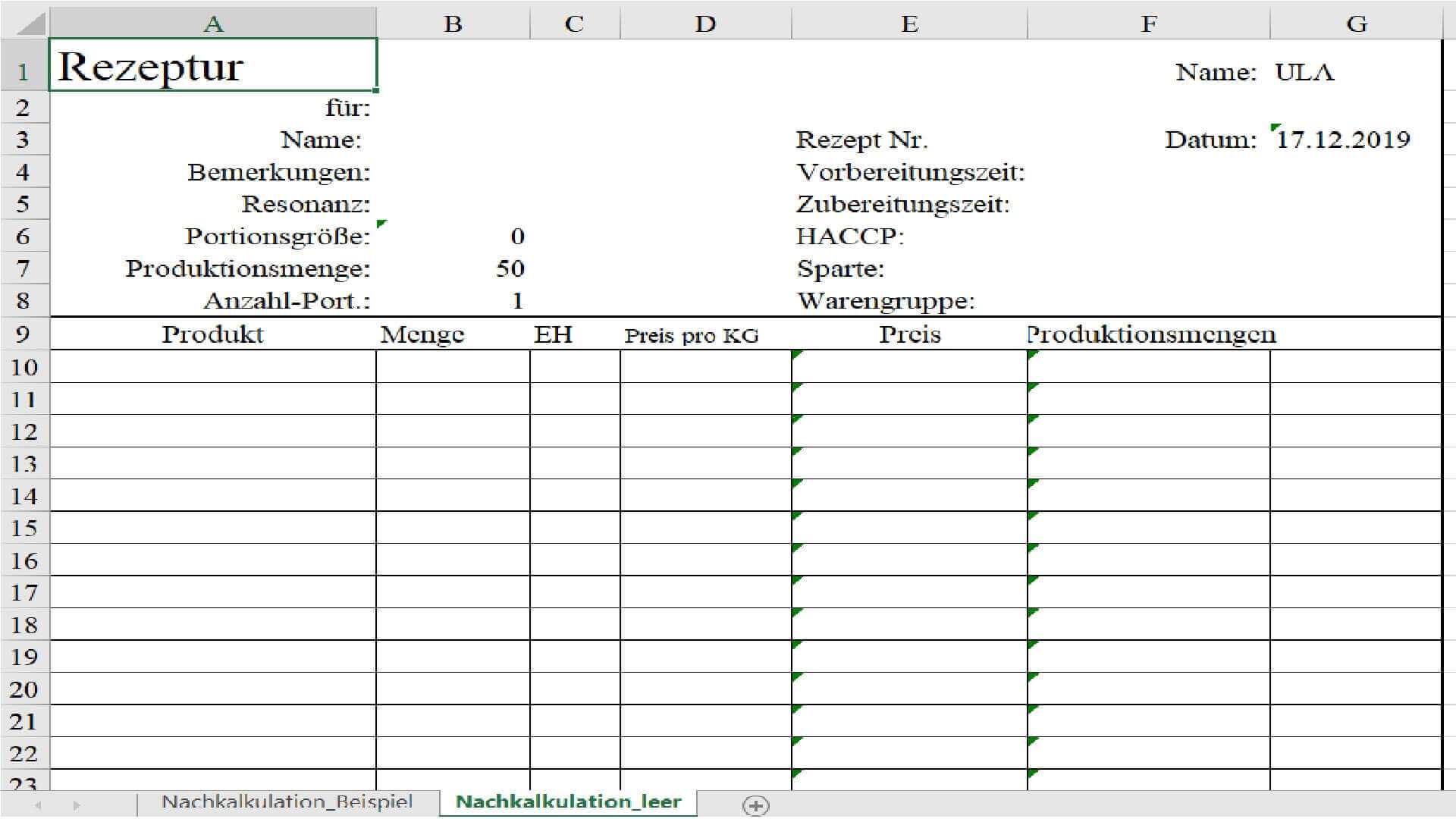Screen dimensions: 1456x819
Task: Select row 9 header
Action: click(23, 334)
